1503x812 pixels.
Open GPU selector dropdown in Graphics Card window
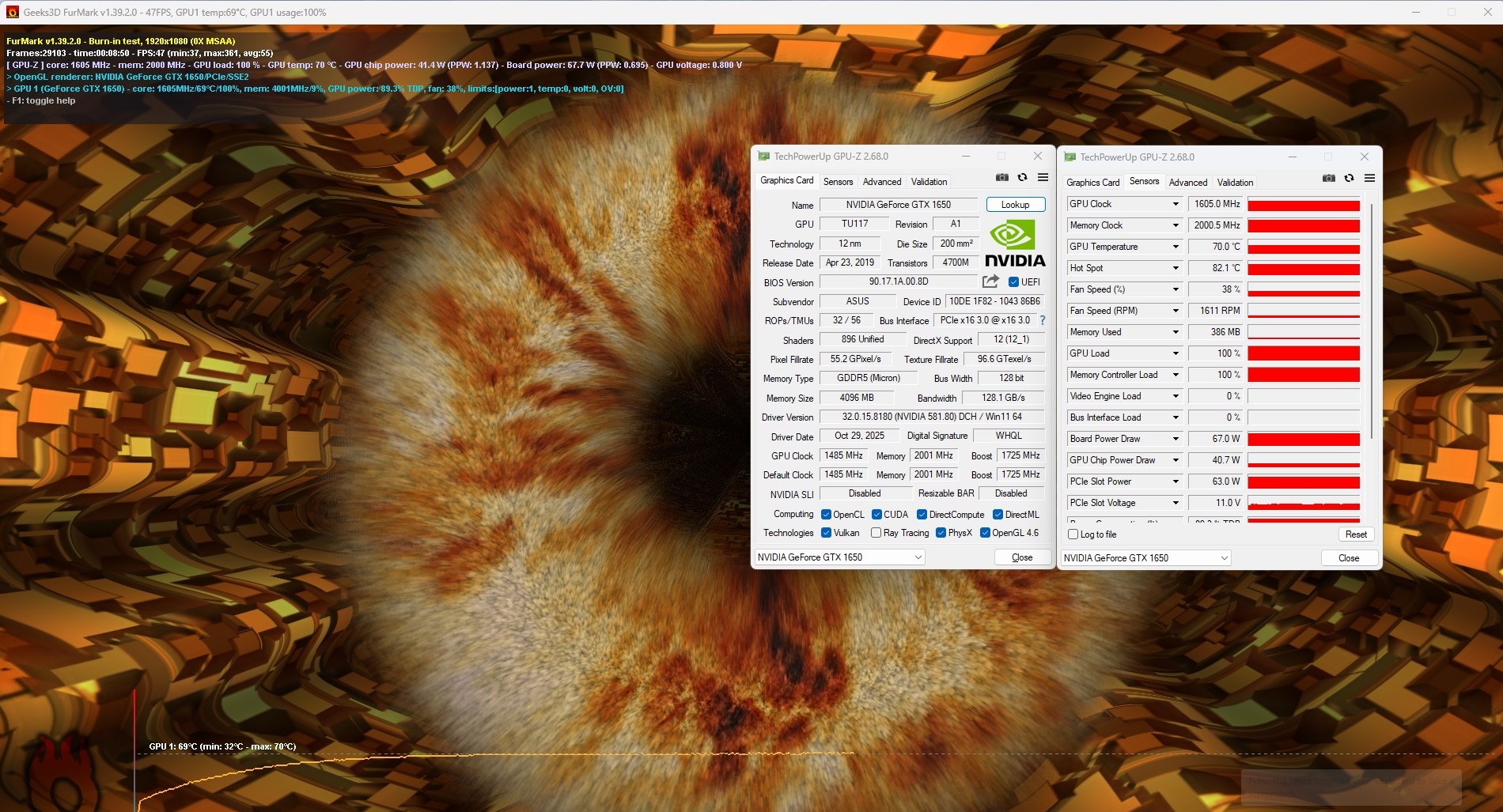tap(840, 557)
